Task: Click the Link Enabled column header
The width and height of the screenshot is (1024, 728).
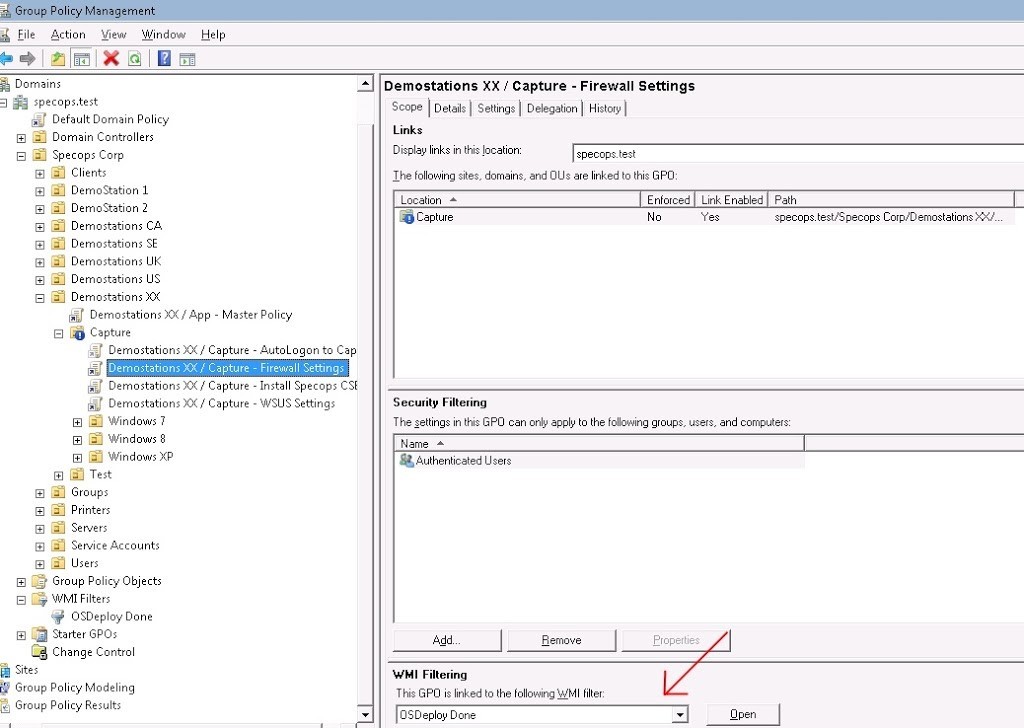Action: click(731, 200)
